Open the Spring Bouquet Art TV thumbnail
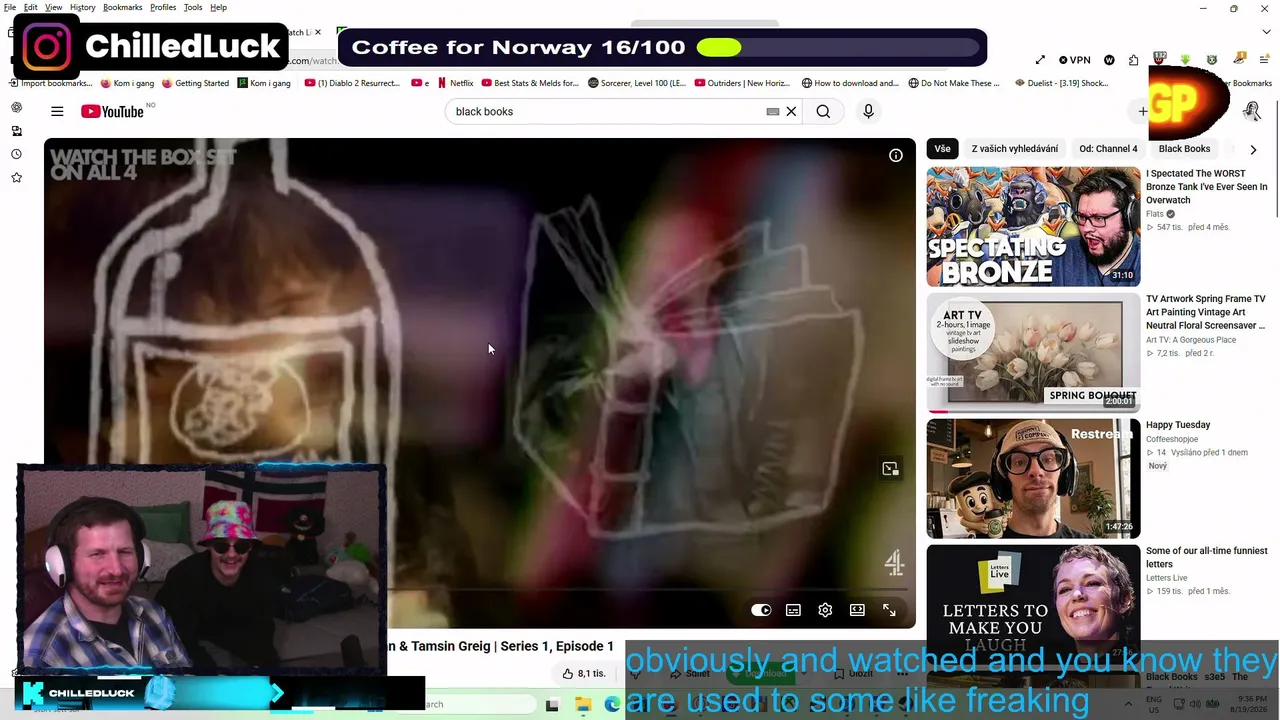This screenshot has height=720, width=1280. [1033, 352]
